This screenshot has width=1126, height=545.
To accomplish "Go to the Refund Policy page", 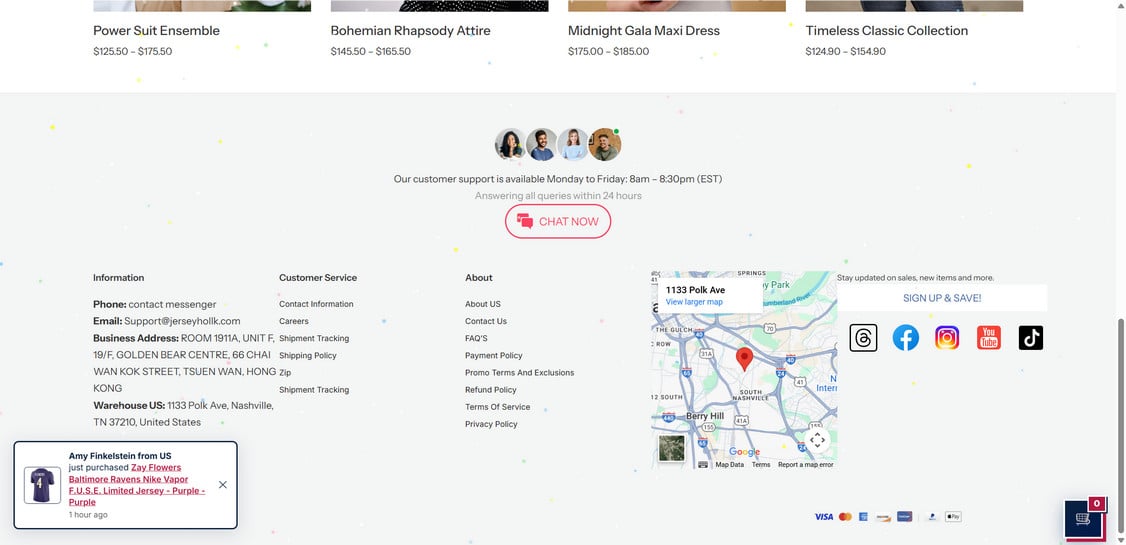I will [491, 390].
